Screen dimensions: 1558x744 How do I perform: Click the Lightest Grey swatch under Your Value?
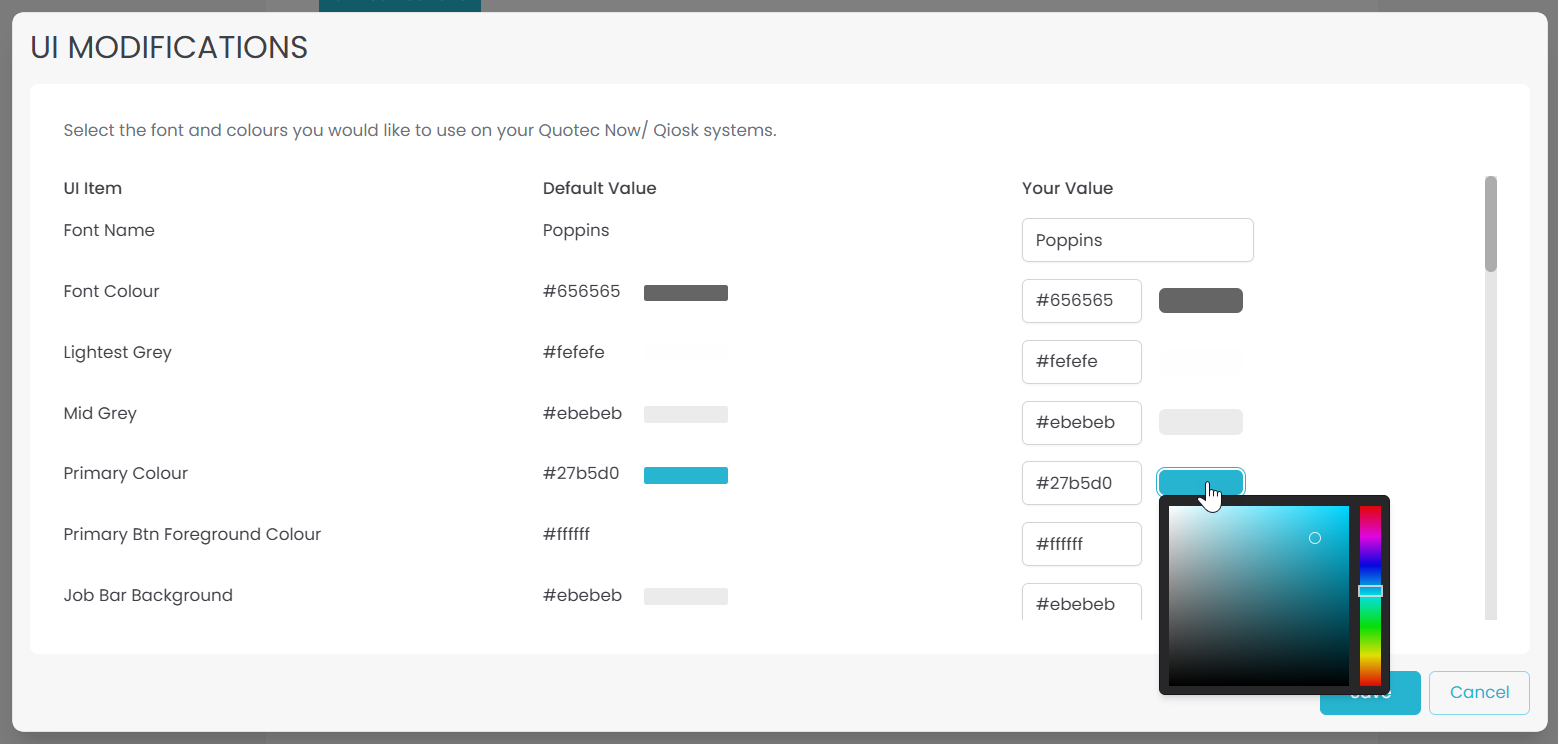pyautogui.click(x=1200, y=362)
